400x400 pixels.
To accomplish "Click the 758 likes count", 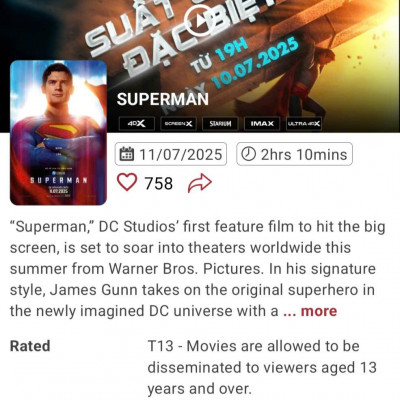I will point(158,183).
